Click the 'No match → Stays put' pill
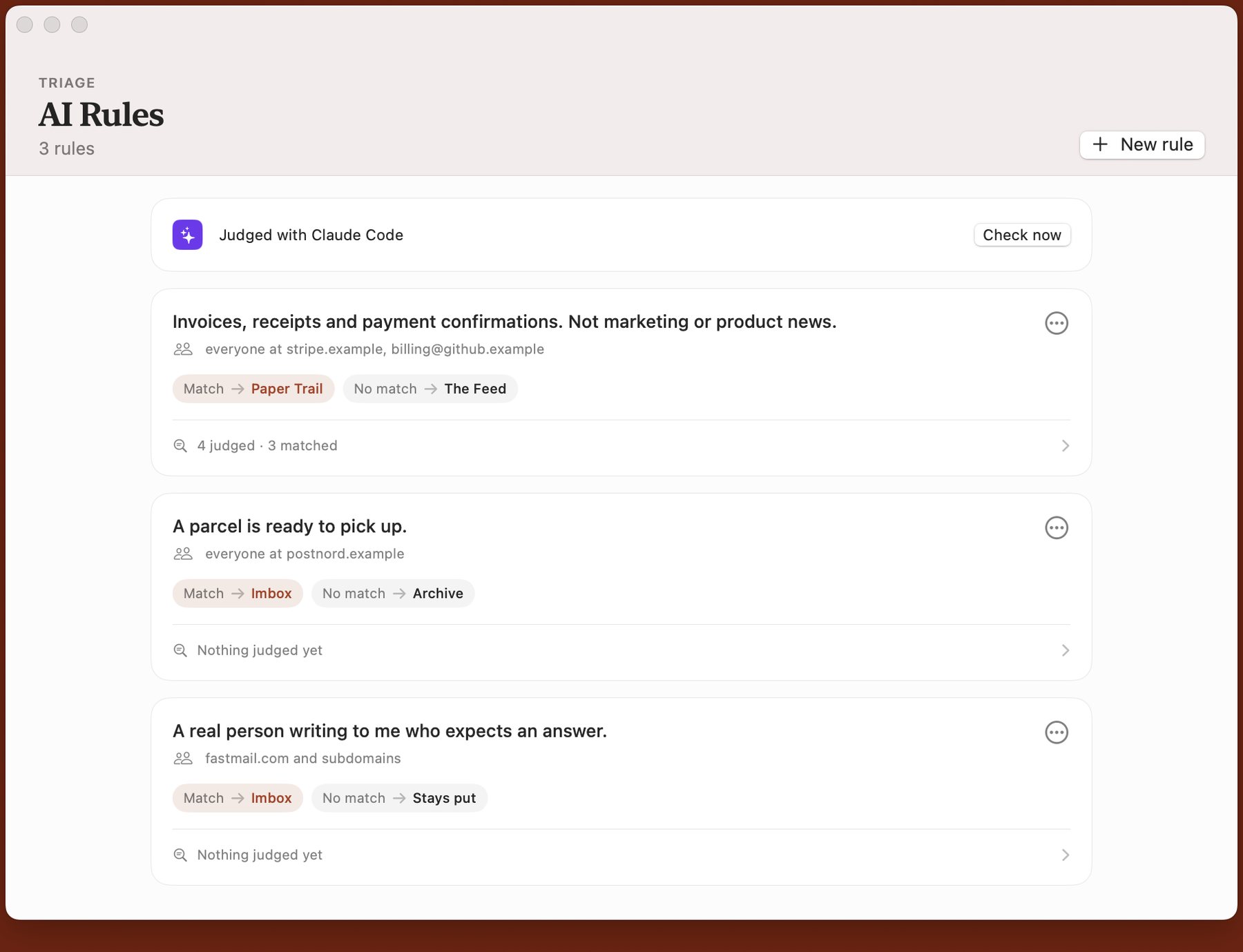 (x=399, y=798)
